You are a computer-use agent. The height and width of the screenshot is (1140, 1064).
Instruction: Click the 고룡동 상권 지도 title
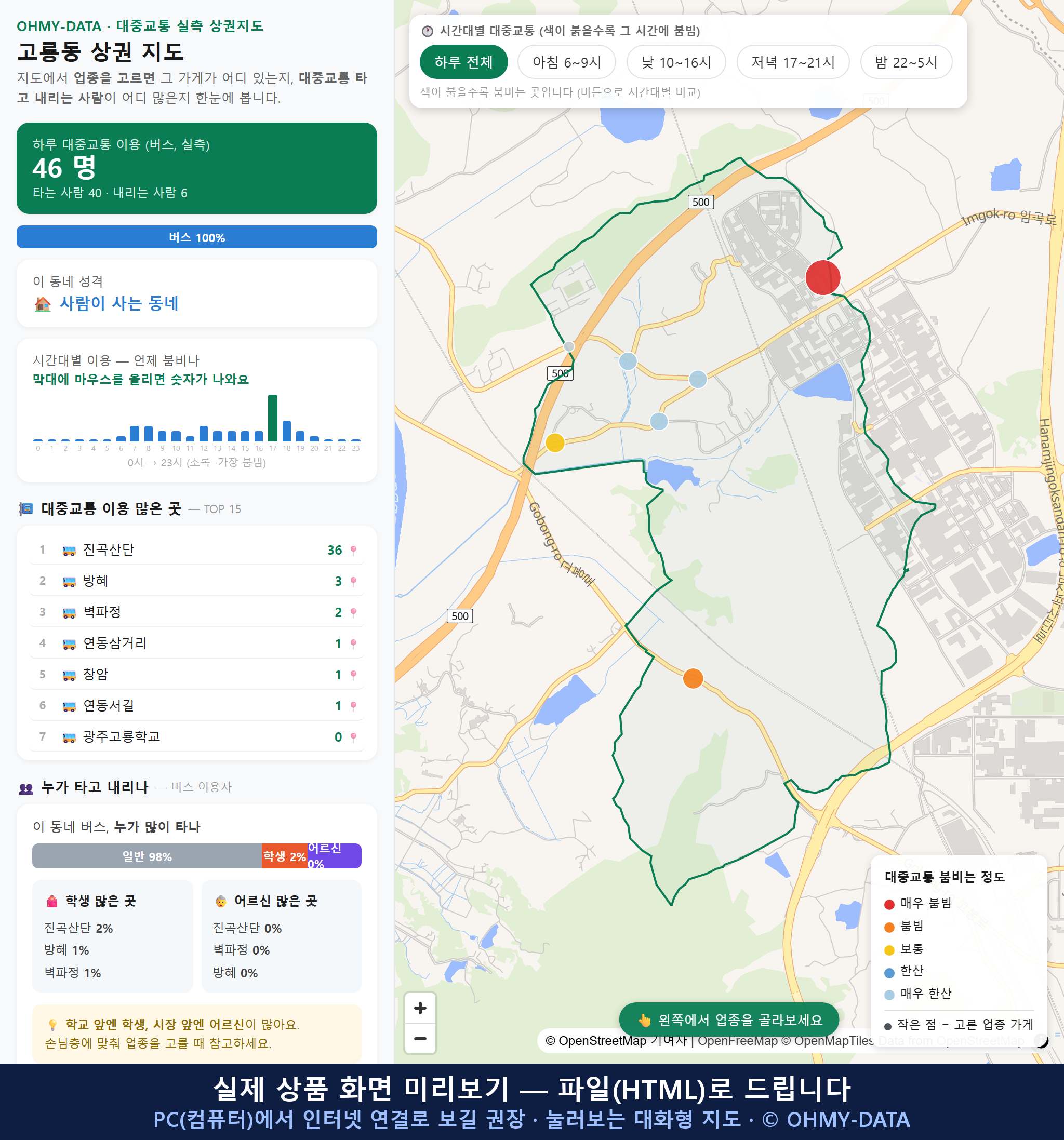coord(100,51)
